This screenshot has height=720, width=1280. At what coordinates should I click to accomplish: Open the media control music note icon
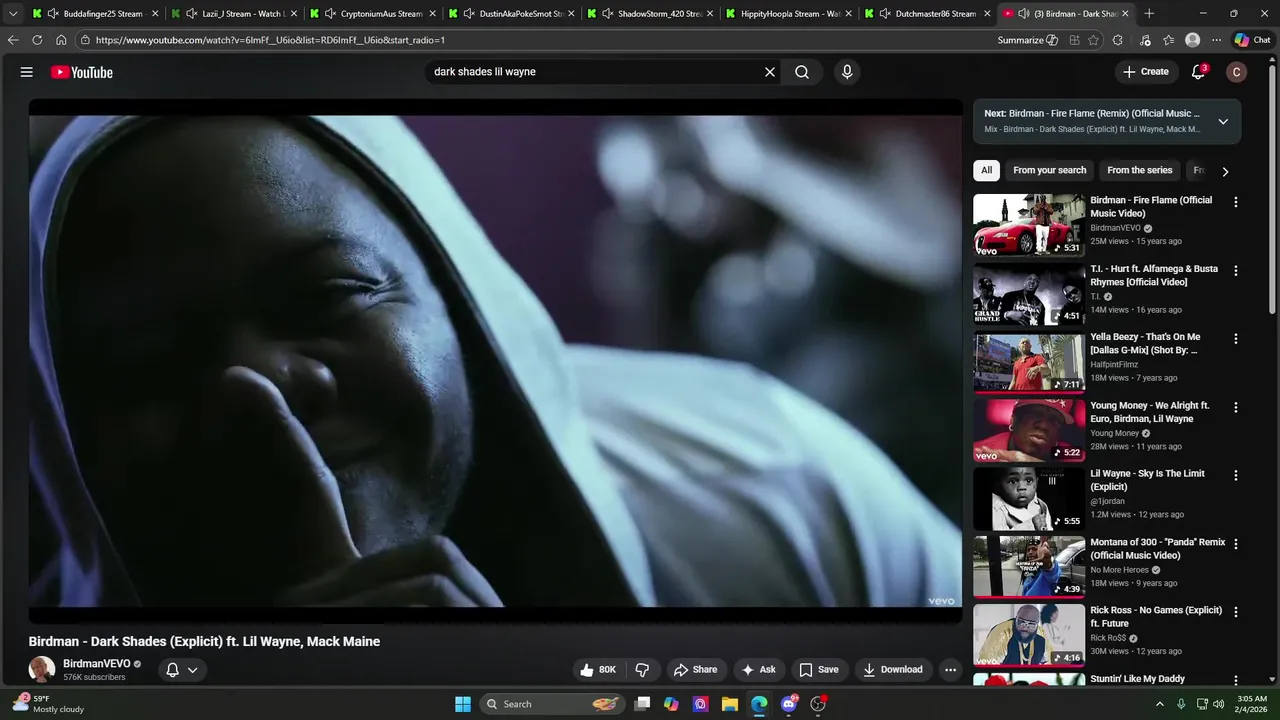tap(1144, 40)
